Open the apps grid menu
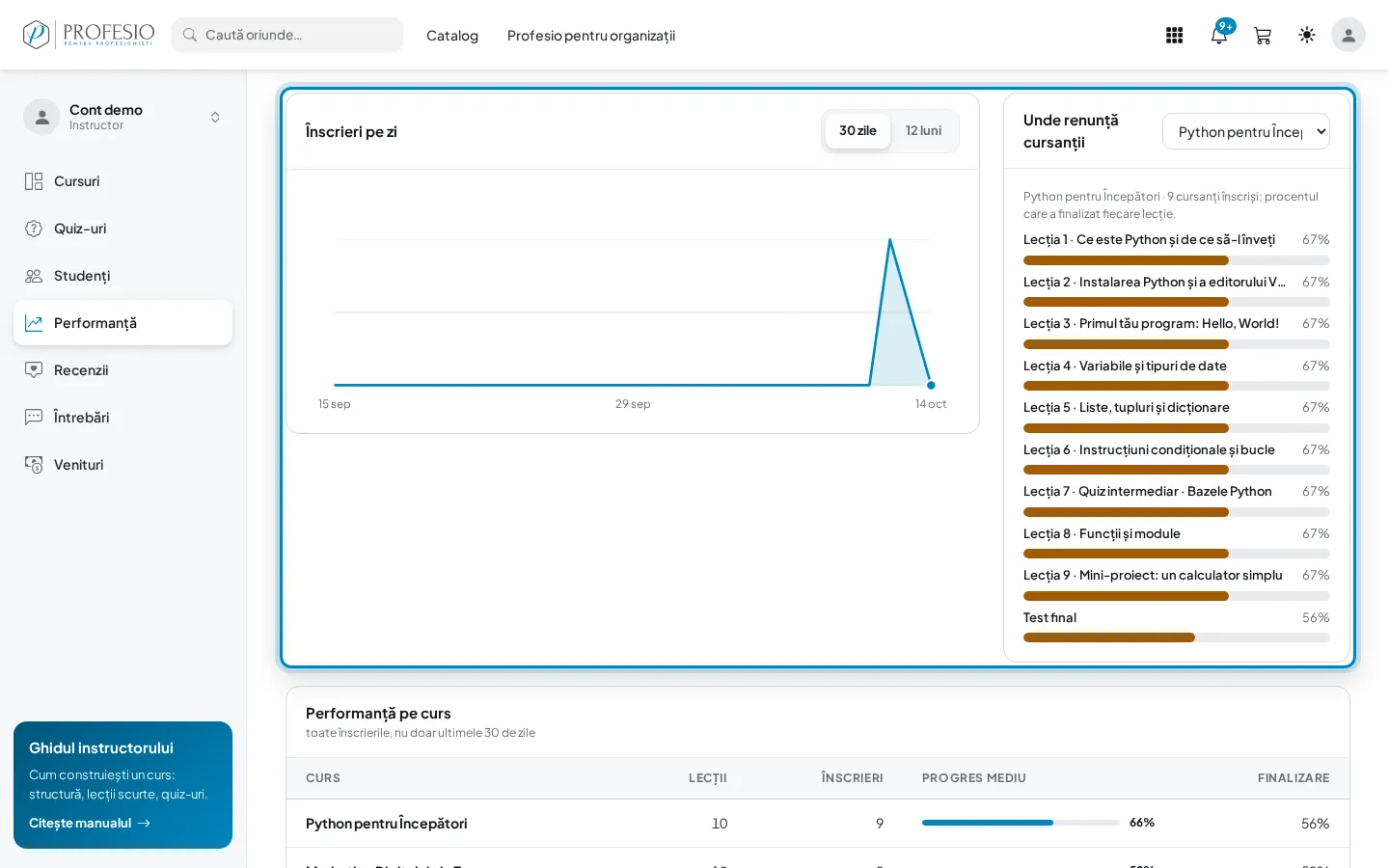 coord(1174,36)
